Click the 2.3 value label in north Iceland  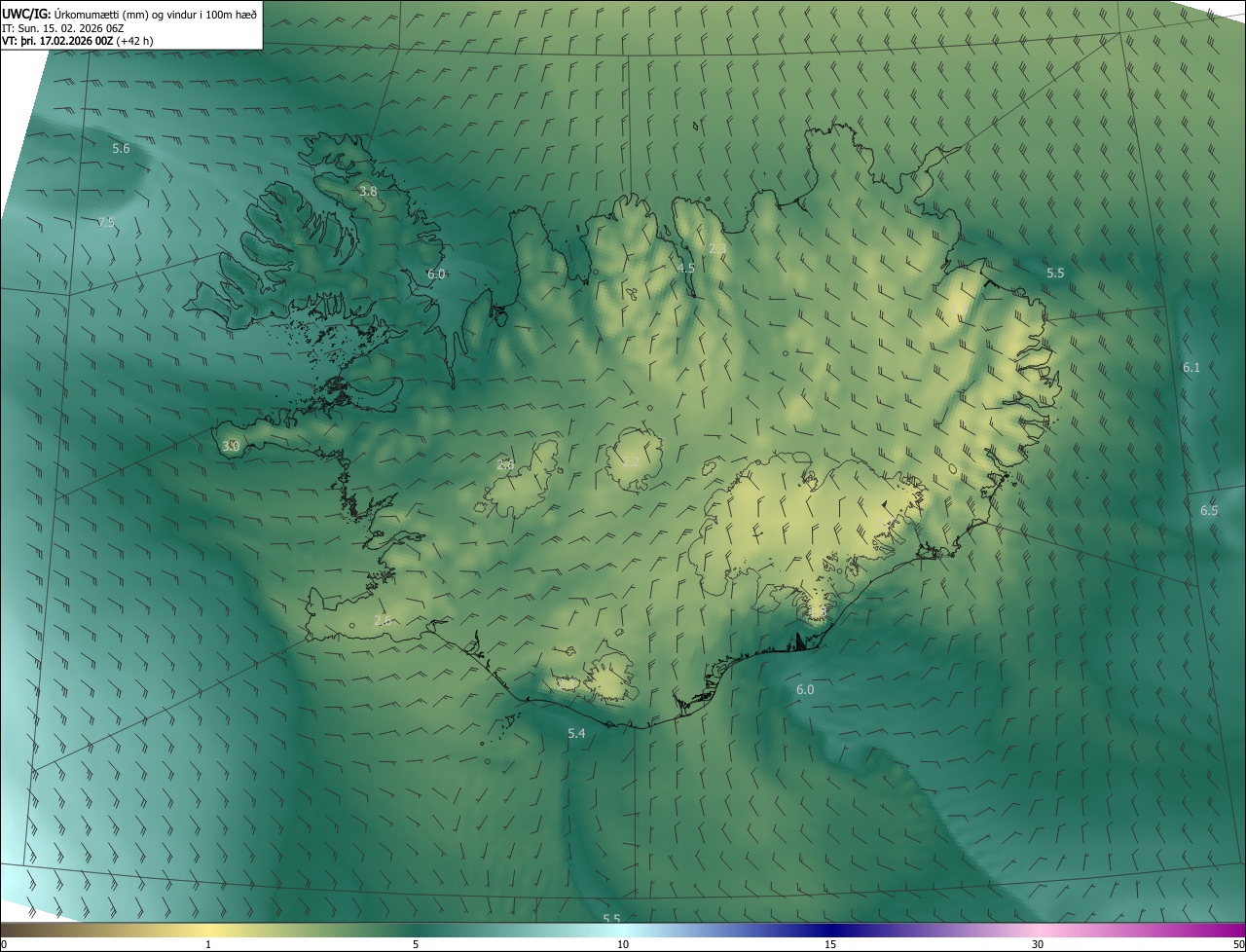[x=717, y=248]
